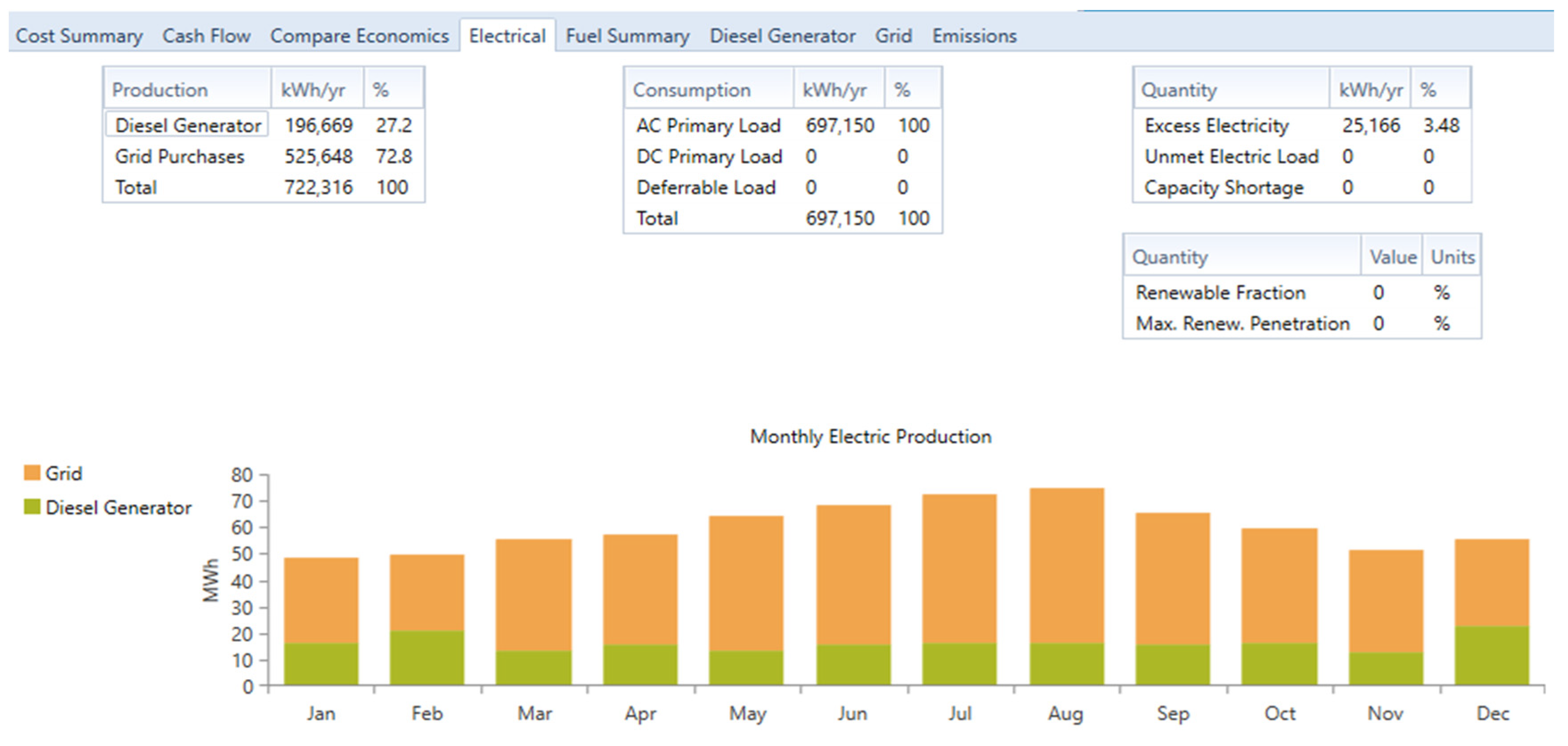The height and width of the screenshot is (746, 1568).
Task: Click December's green diesel generator bar segment
Action: (1491, 655)
